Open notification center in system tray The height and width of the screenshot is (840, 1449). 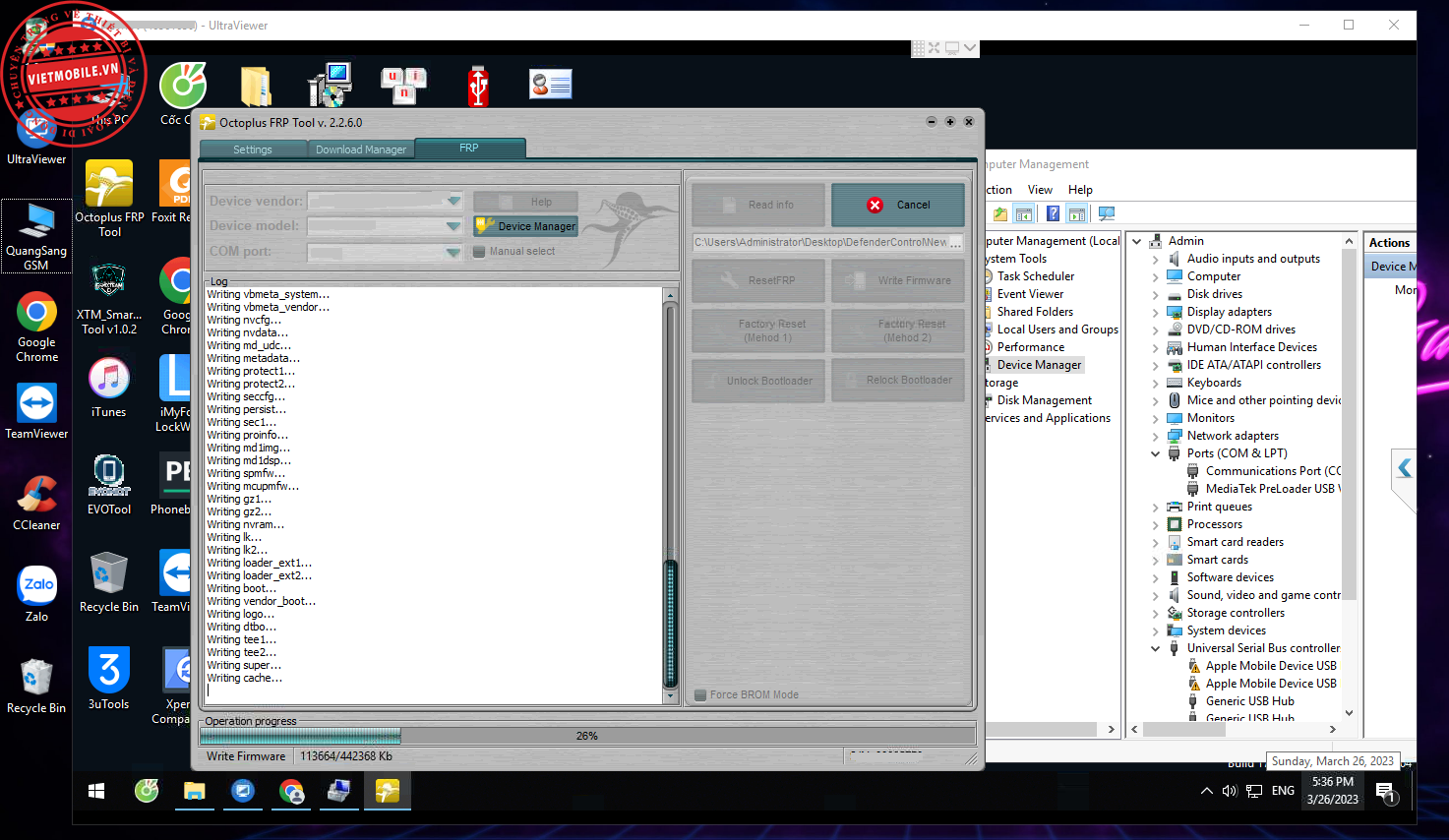click(1385, 791)
